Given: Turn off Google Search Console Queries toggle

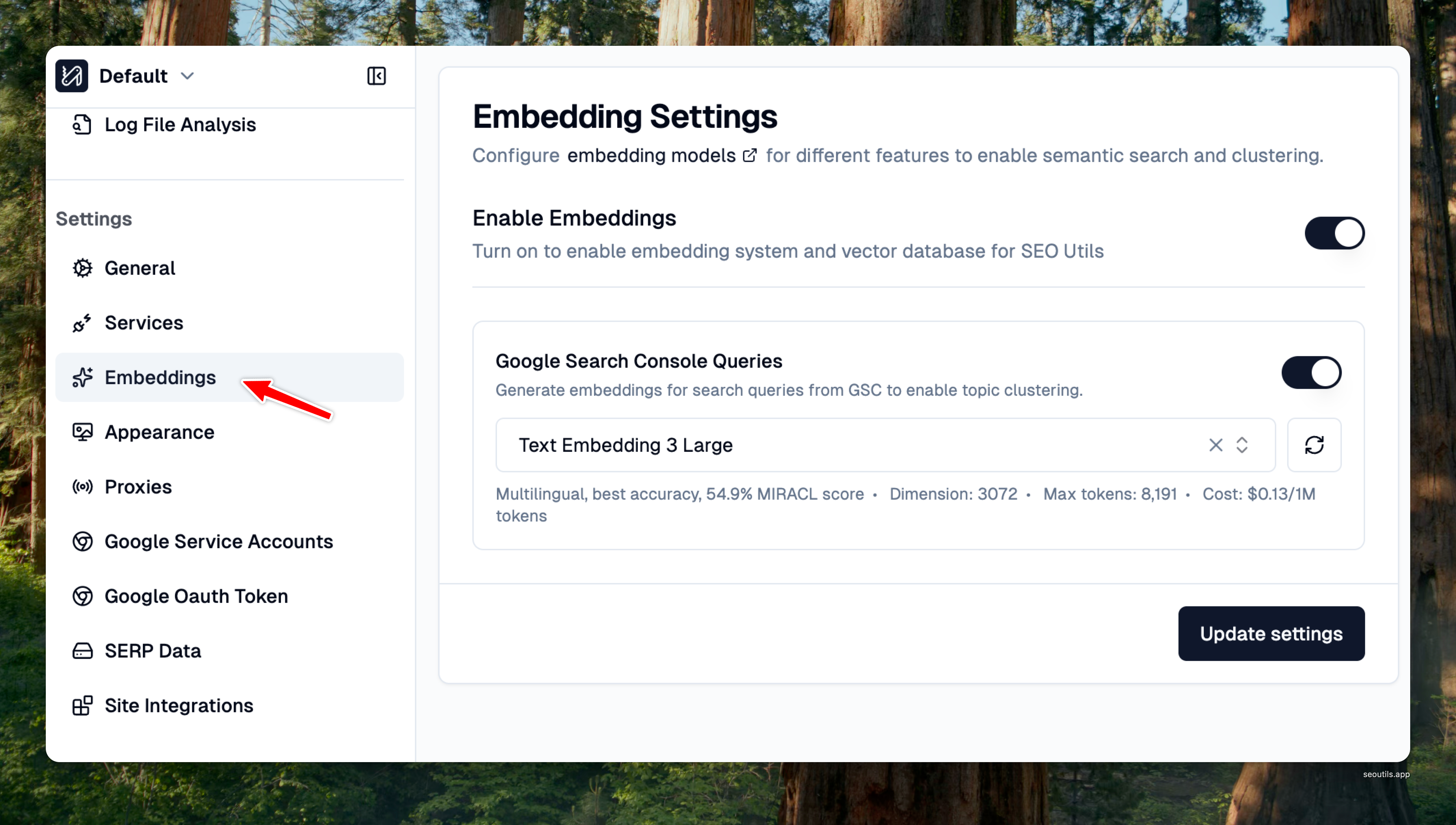Looking at the screenshot, I should 1311,372.
